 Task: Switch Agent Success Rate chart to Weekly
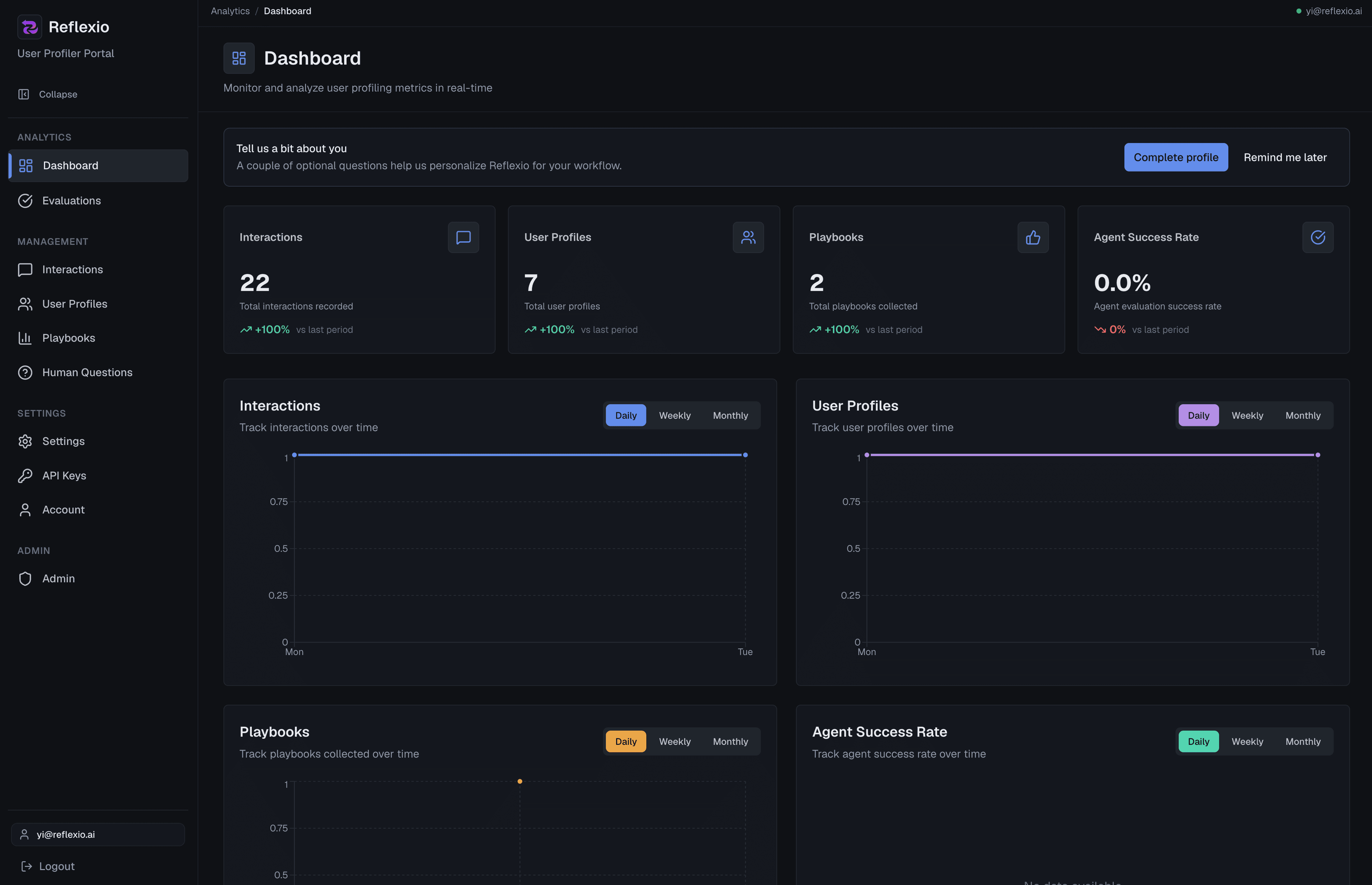1247,741
